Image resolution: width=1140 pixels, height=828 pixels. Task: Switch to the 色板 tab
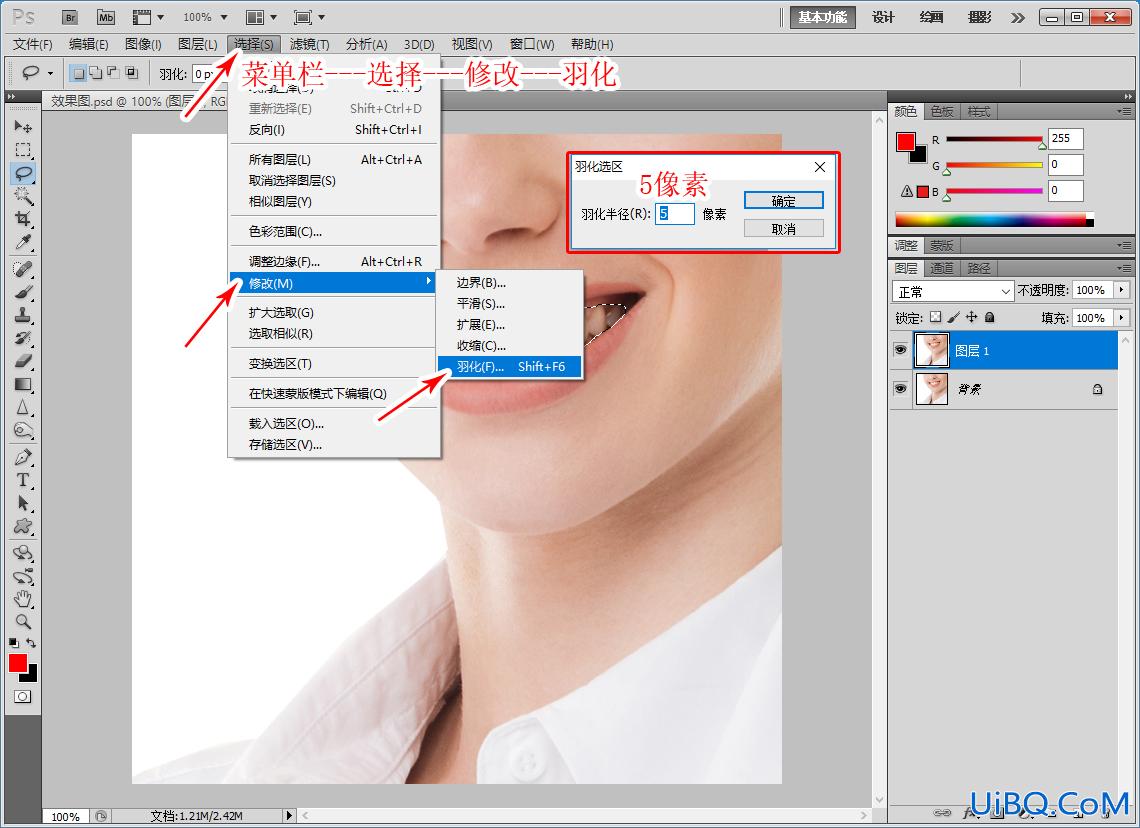[x=942, y=111]
